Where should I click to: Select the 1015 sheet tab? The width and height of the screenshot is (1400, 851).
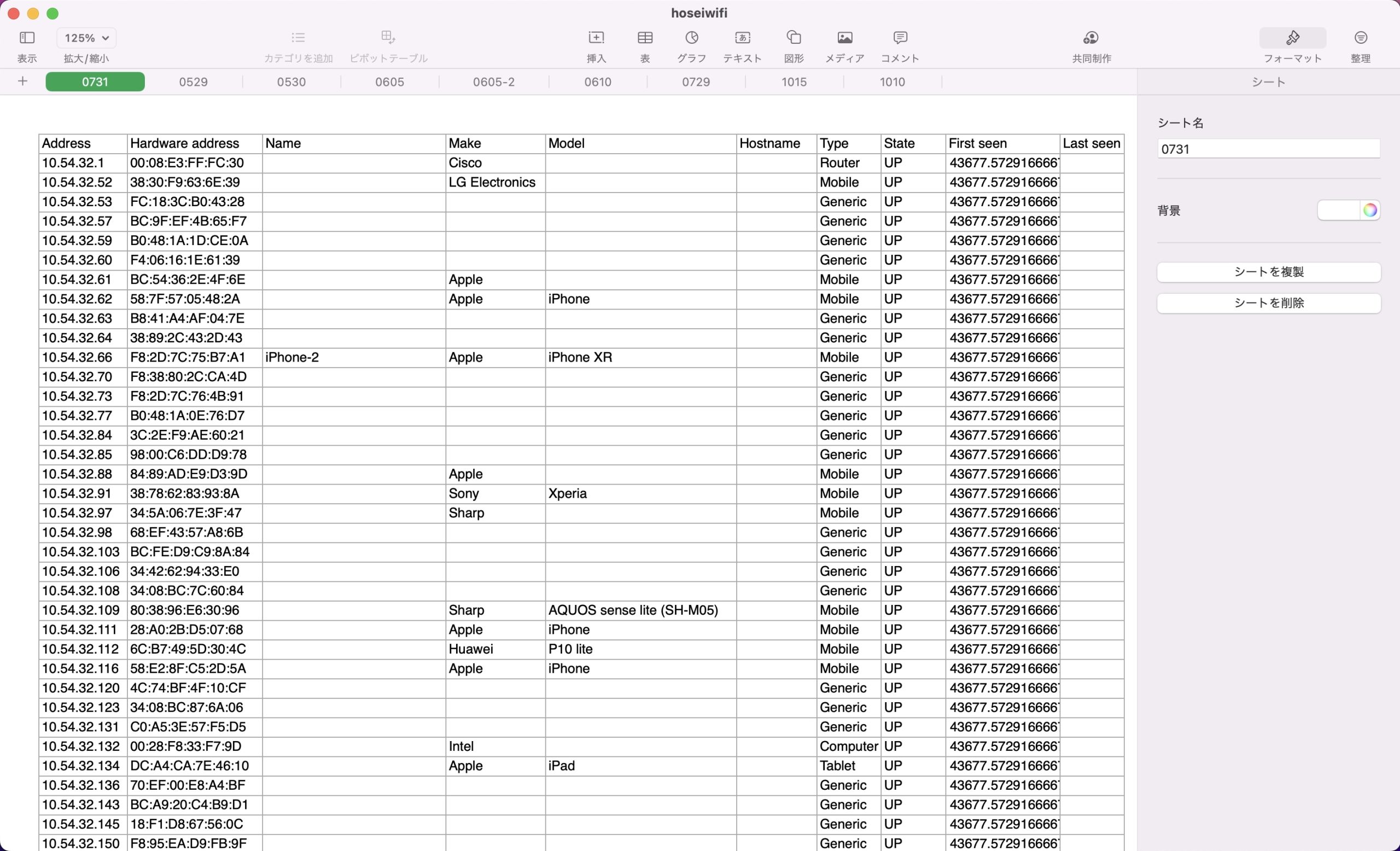(x=794, y=82)
